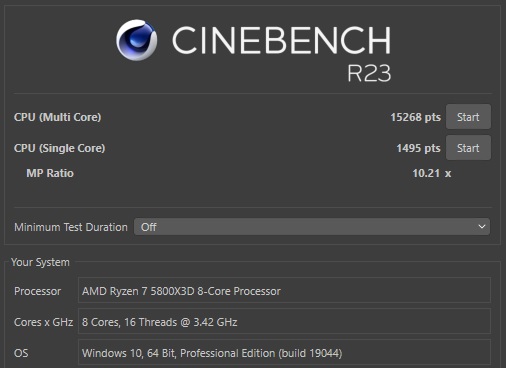The height and width of the screenshot is (368, 506).
Task: Click the dropdown chevron arrow next to Off
Action: pos(482,227)
